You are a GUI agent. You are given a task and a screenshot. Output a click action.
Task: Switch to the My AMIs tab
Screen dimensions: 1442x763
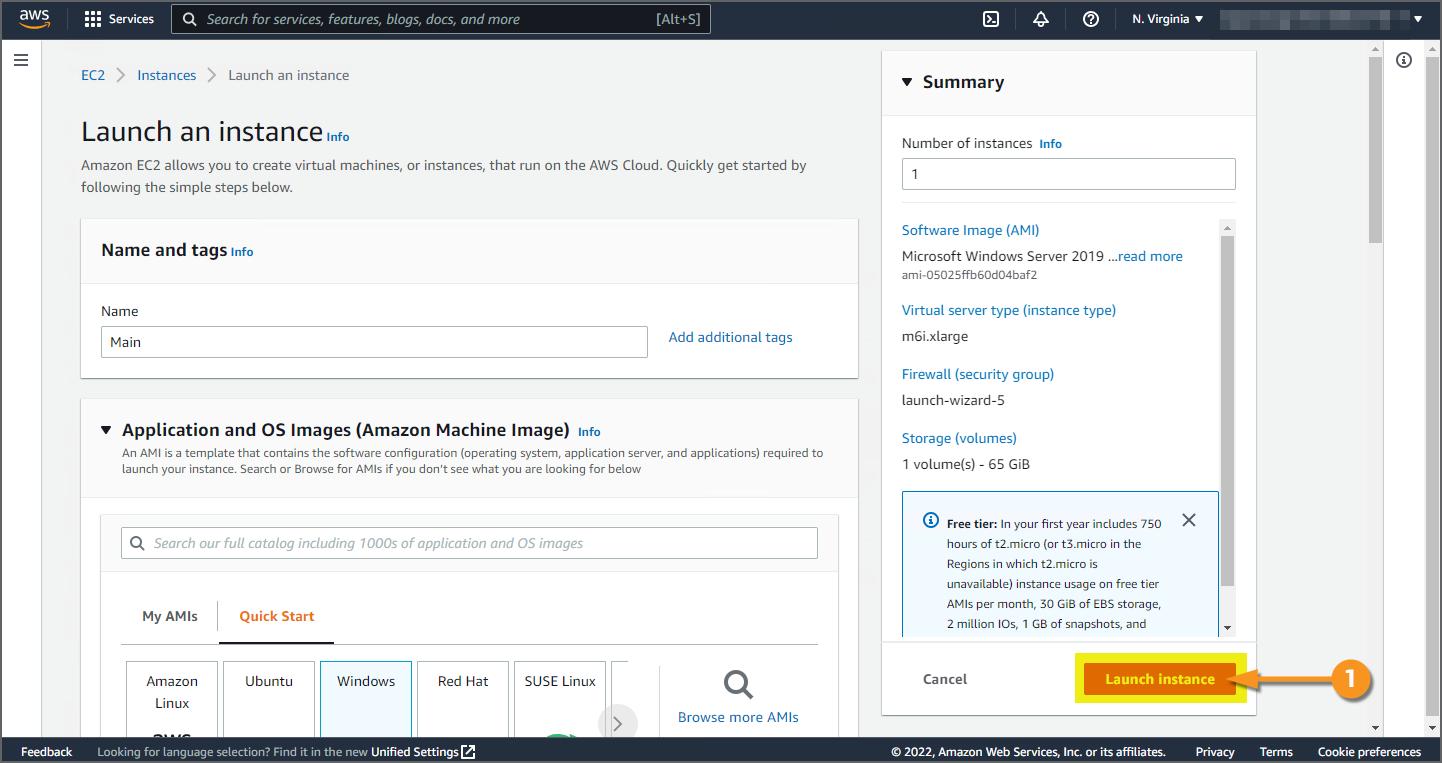[170, 616]
